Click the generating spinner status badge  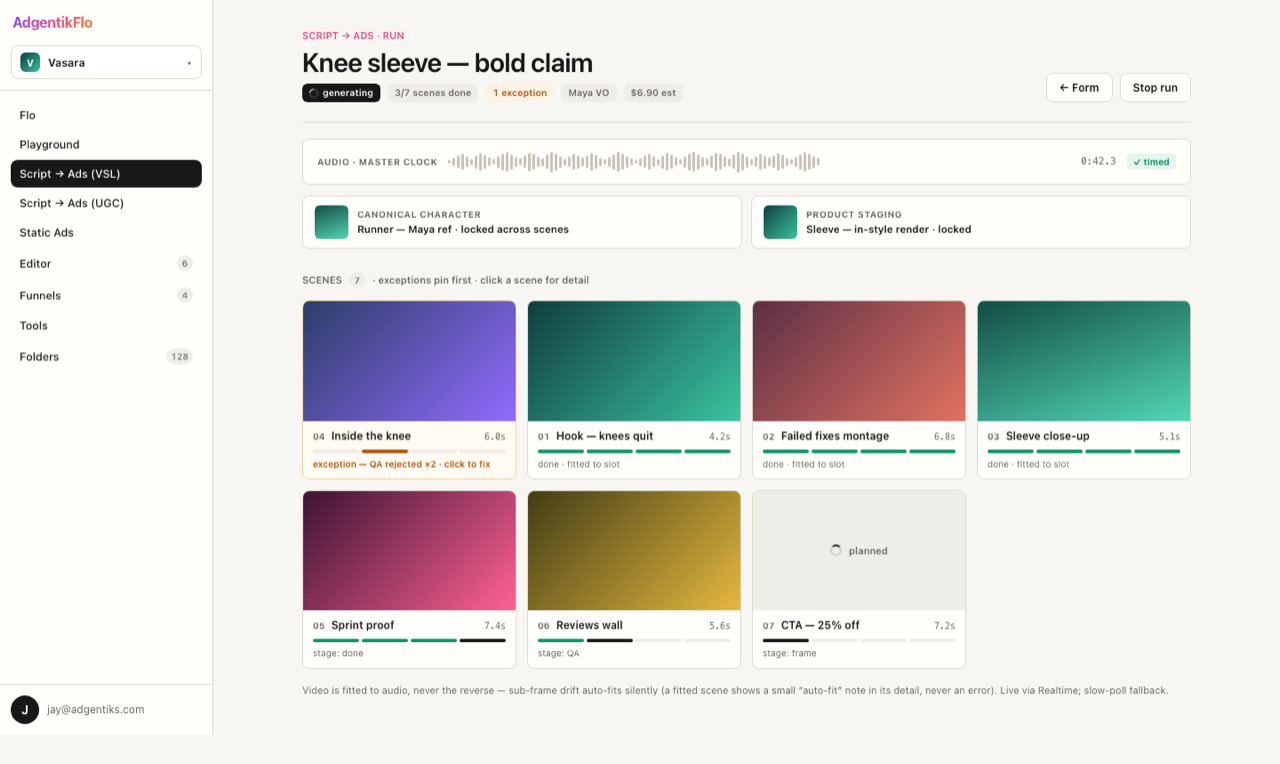tap(341, 93)
